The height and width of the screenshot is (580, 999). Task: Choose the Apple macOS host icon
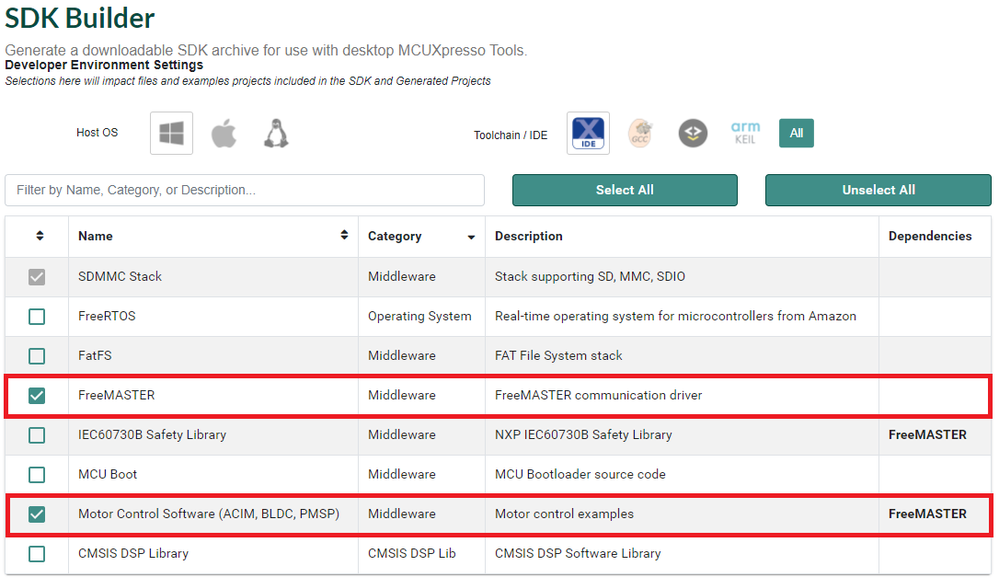(224, 133)
